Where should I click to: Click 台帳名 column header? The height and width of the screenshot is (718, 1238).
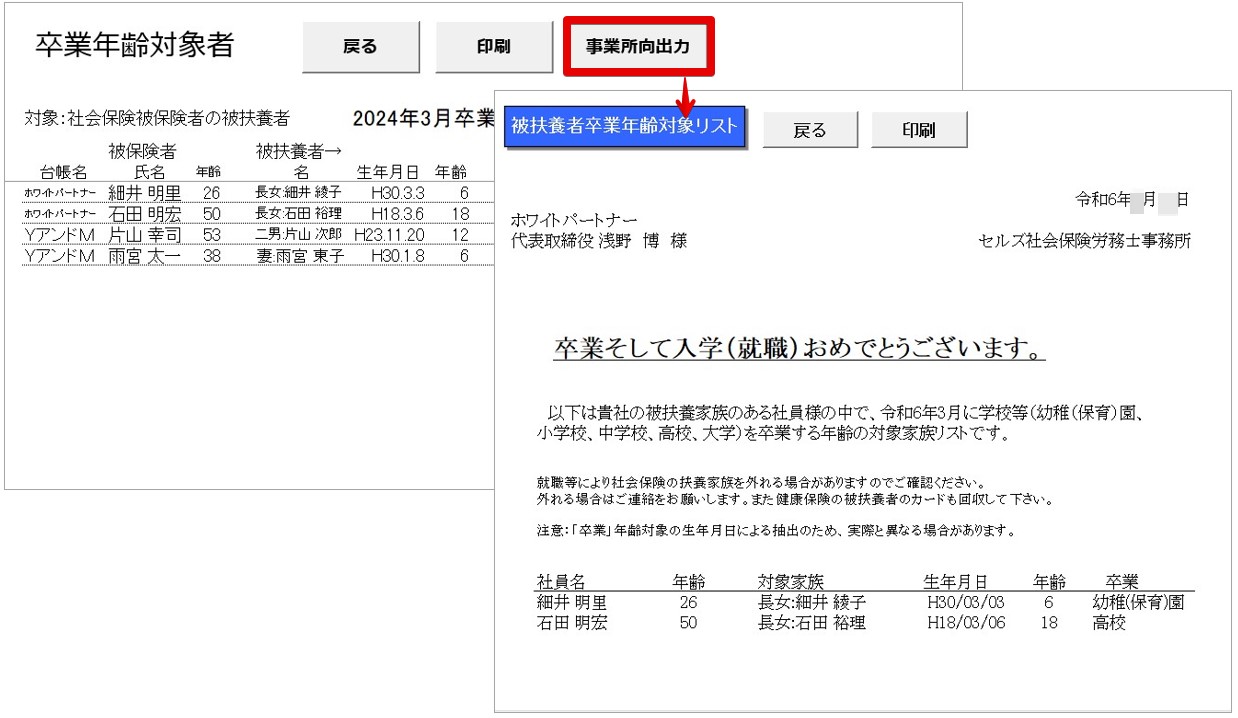tap(64, 172)
